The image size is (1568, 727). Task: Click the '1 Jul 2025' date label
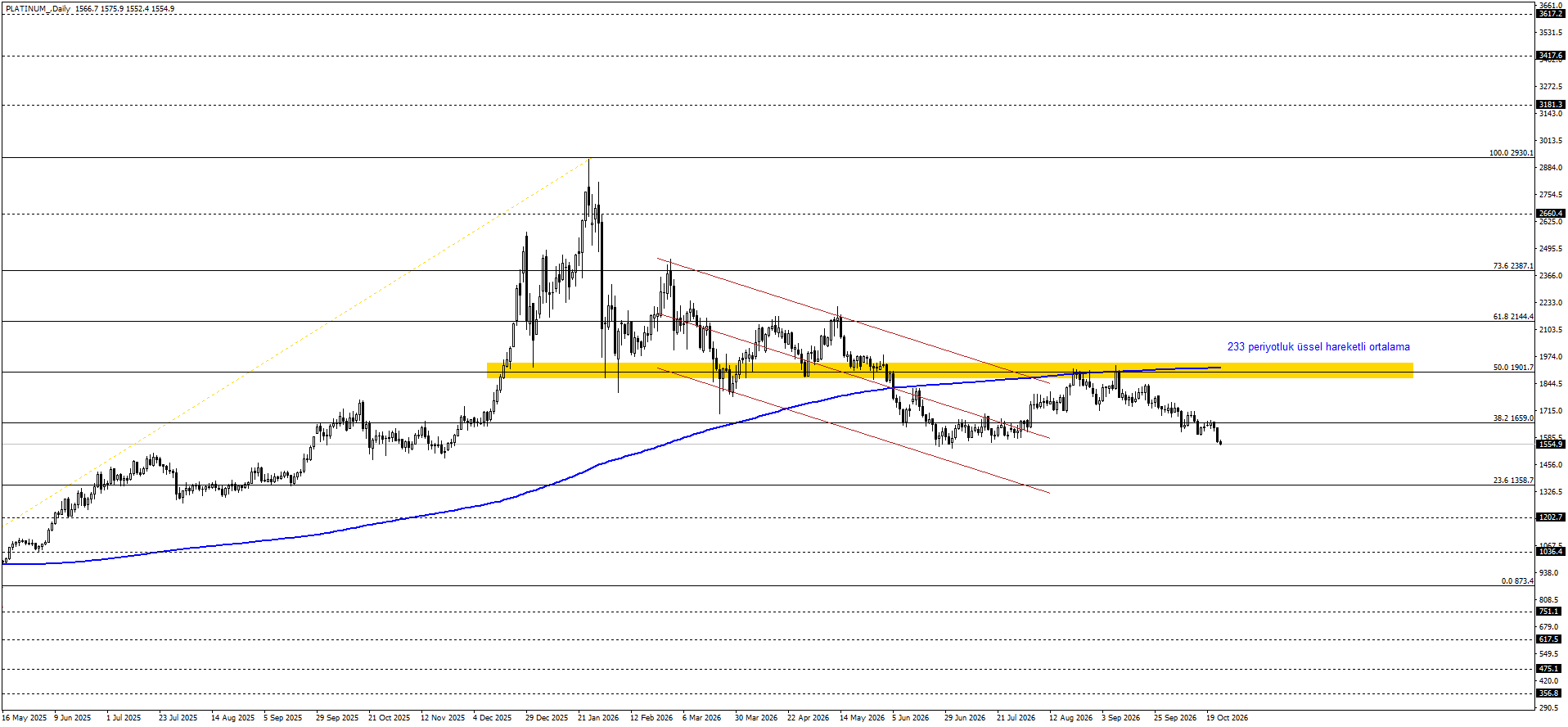coord(124,718)
